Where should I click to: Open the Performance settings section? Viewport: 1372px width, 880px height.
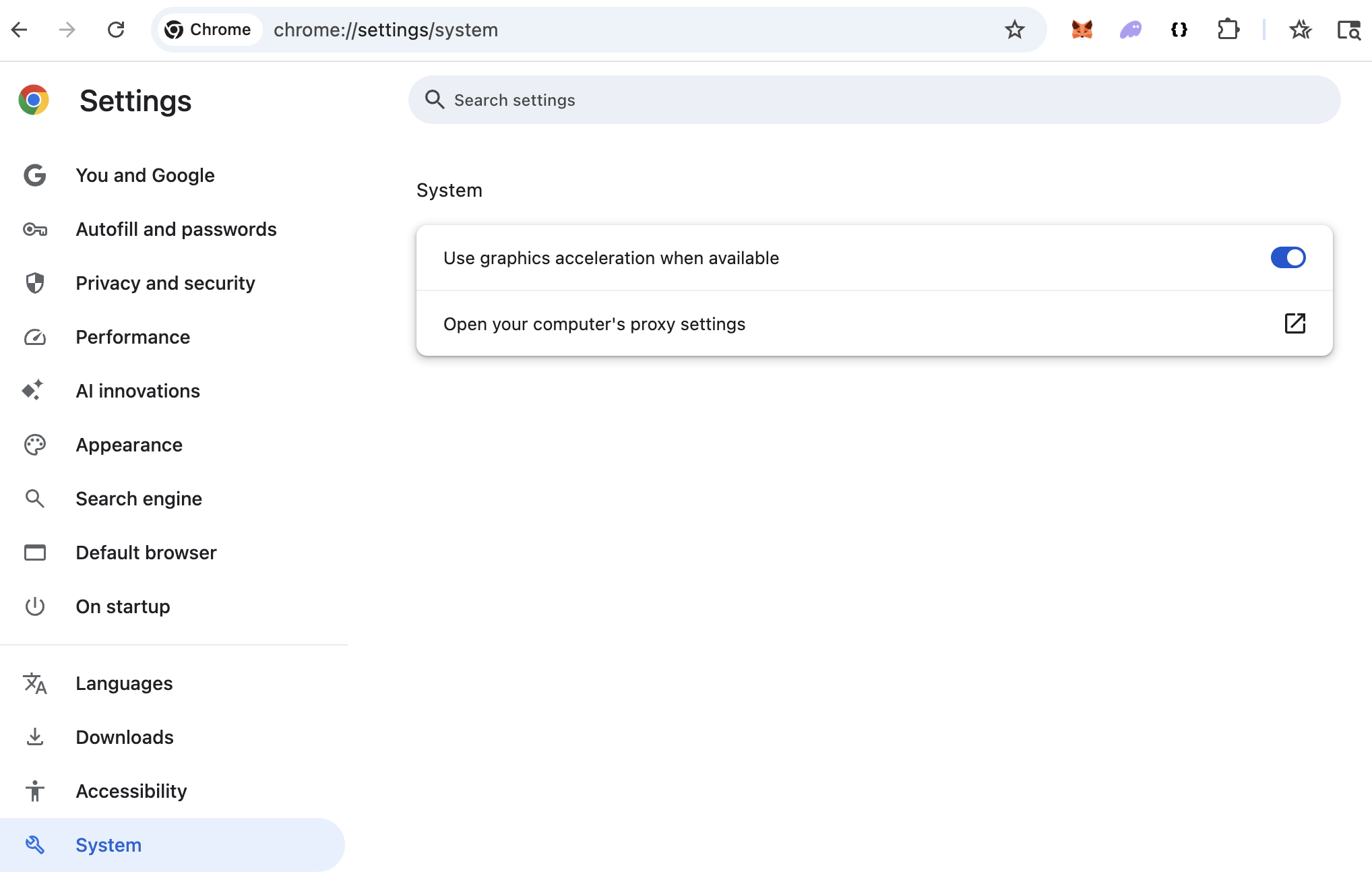tap(133, 337)
